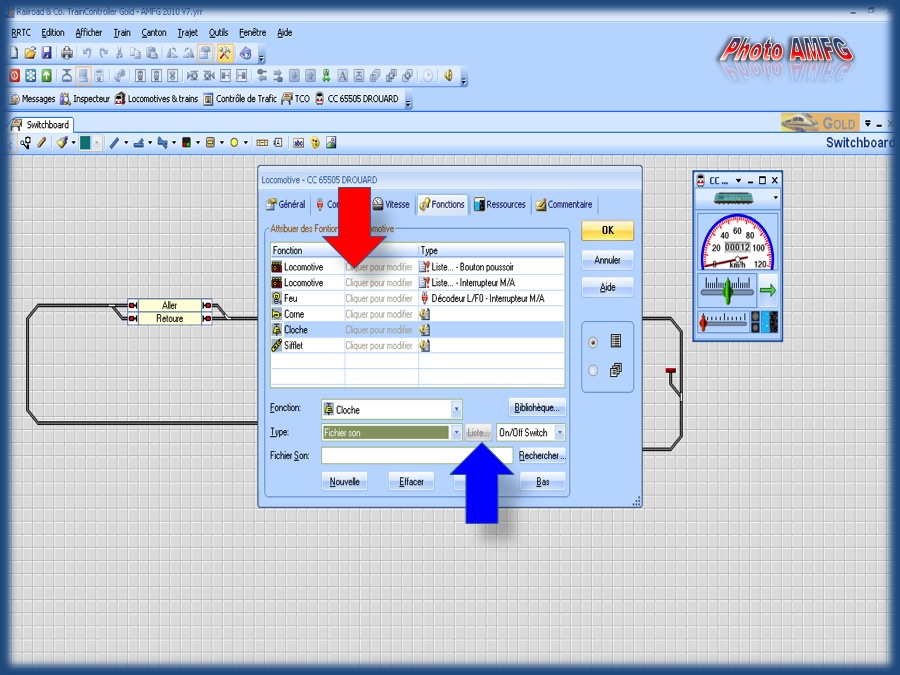Image resolution: width=900 pixels, height=675 pixels.
Task: Select the paintbrush fill tool
Action: [62, 143]
